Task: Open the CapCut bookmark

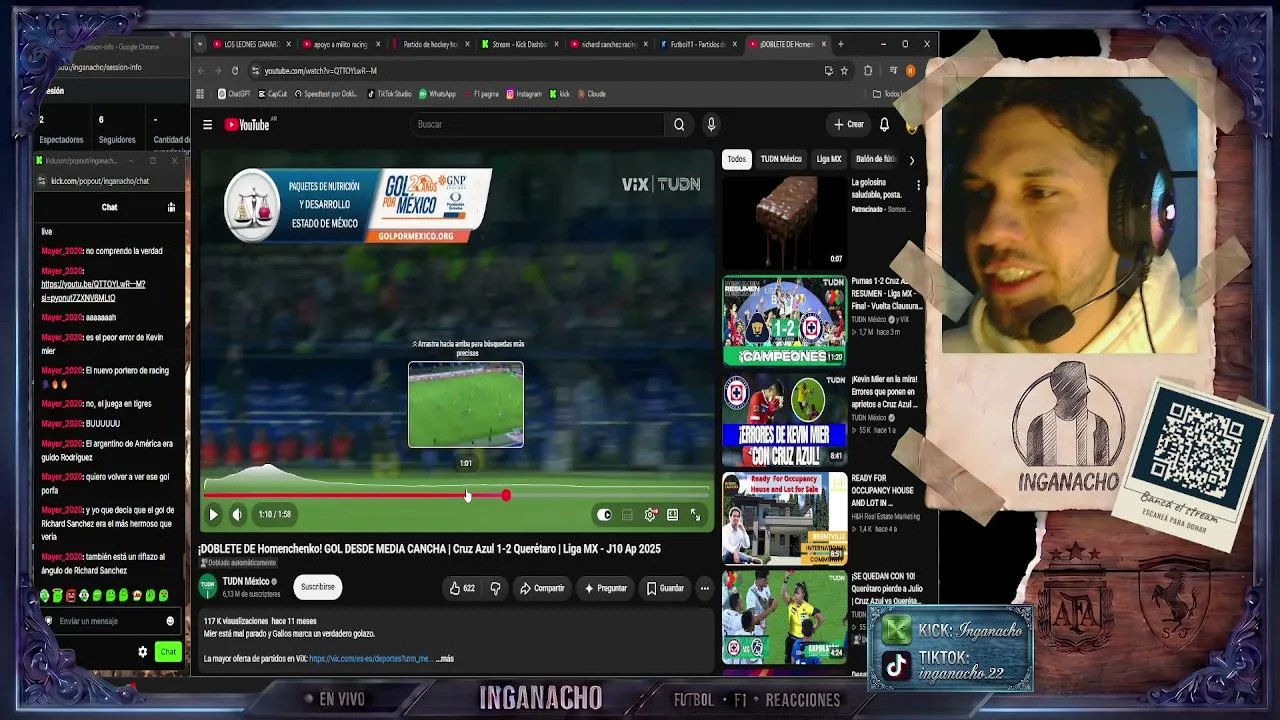Action: (273, 94)
